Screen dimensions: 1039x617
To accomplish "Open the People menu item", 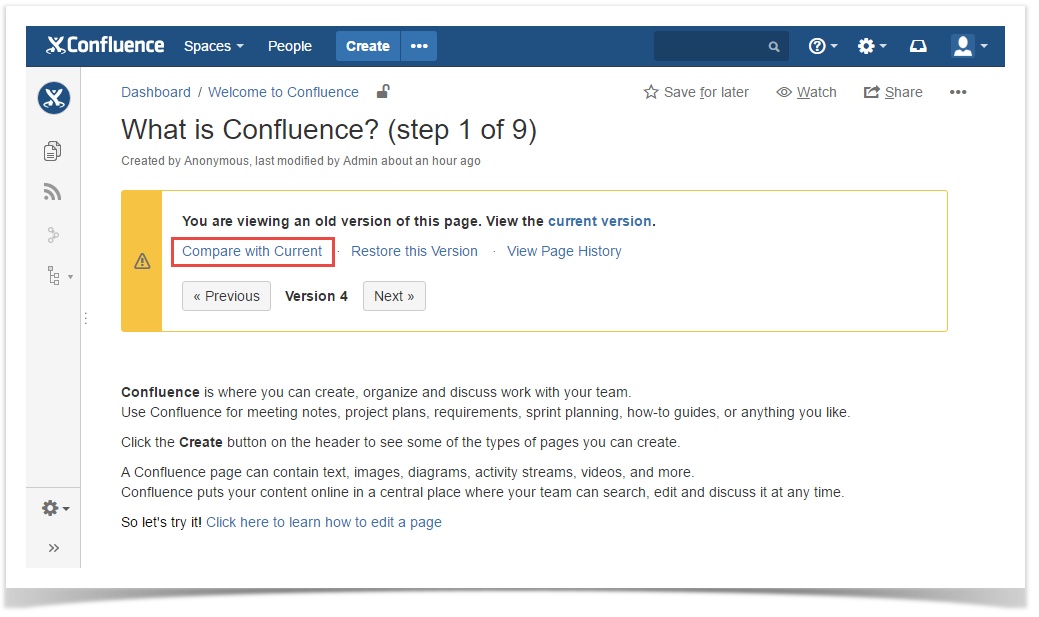I will tap(290, 46).
